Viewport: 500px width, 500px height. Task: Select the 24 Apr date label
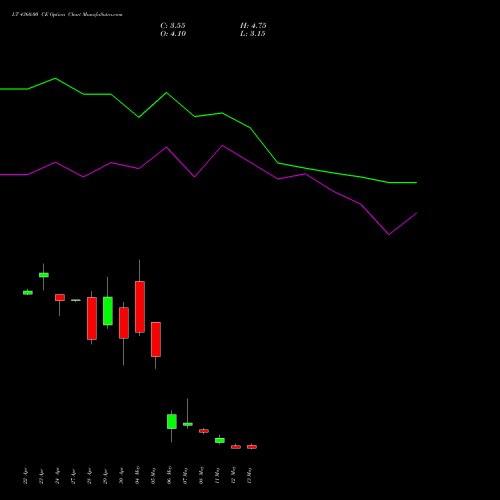(58, 476)
